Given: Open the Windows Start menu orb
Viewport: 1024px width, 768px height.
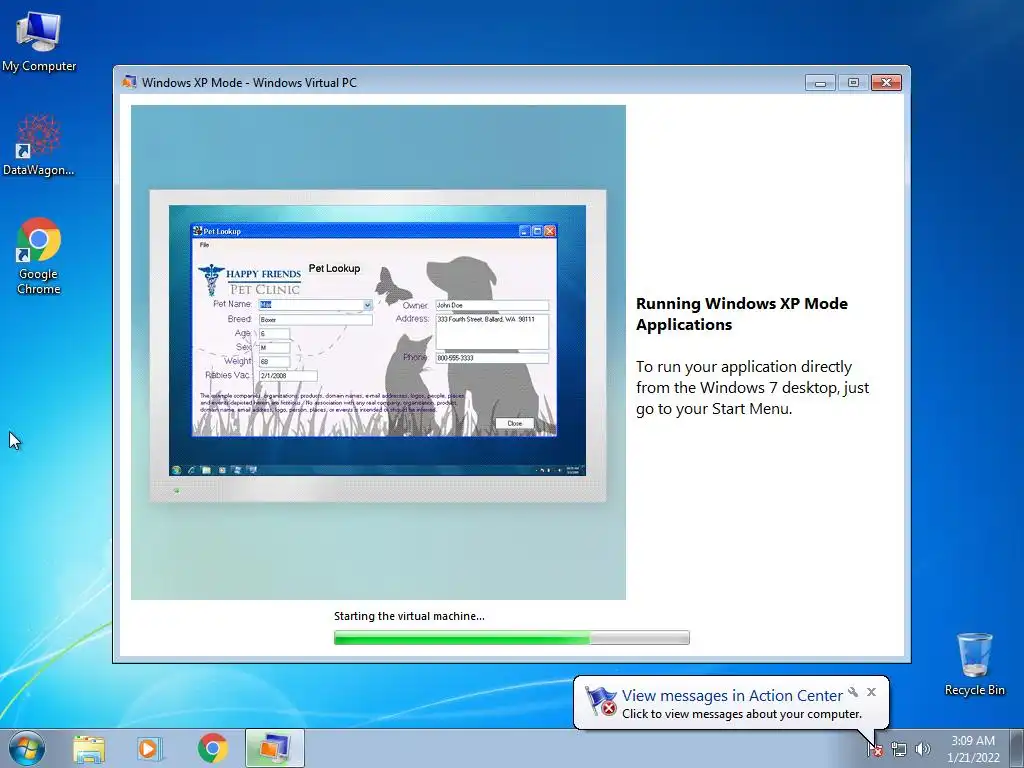Looking at the screenshot, I should [27, 748].
